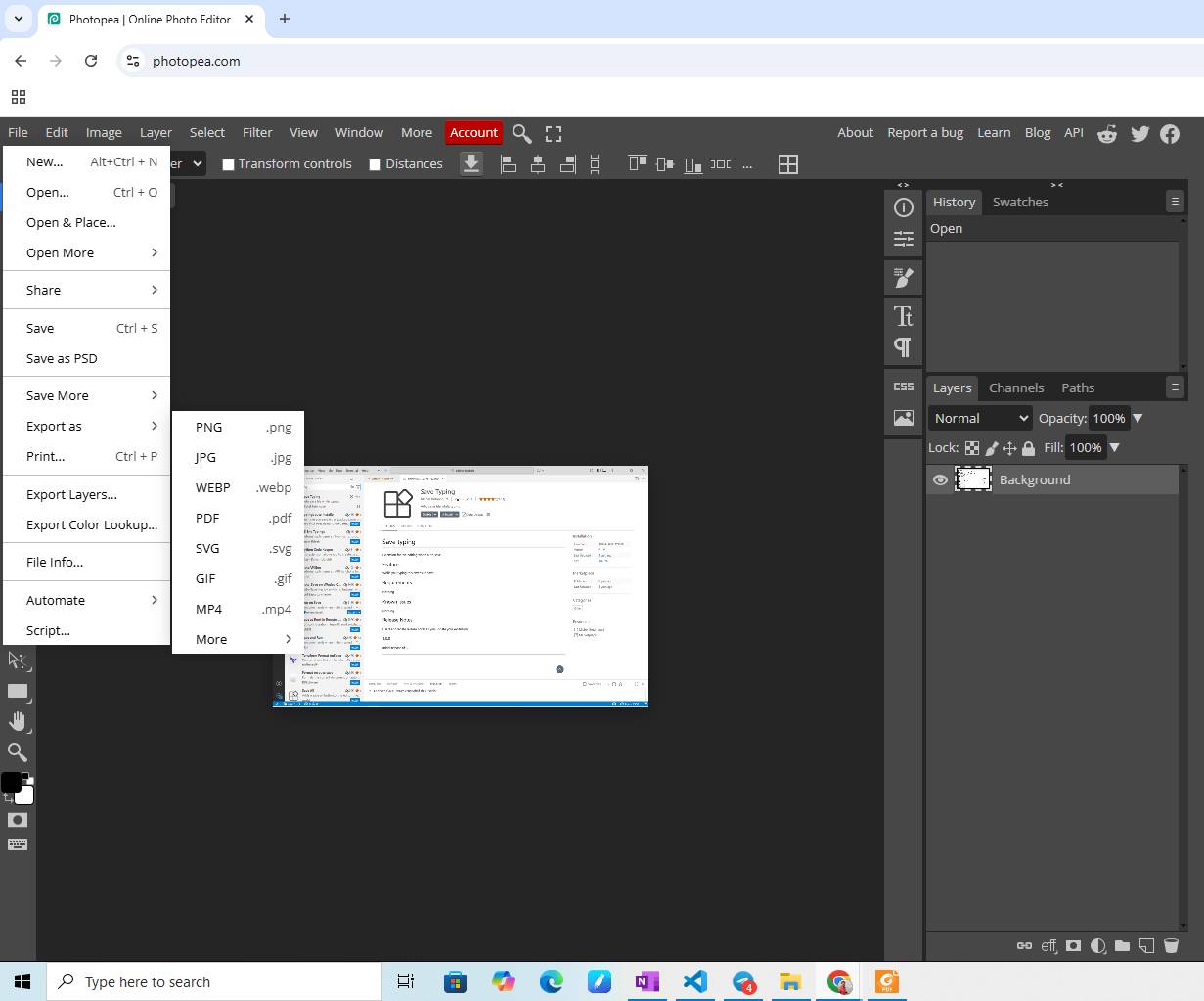Reset colors to default black and white

[26, 778]
